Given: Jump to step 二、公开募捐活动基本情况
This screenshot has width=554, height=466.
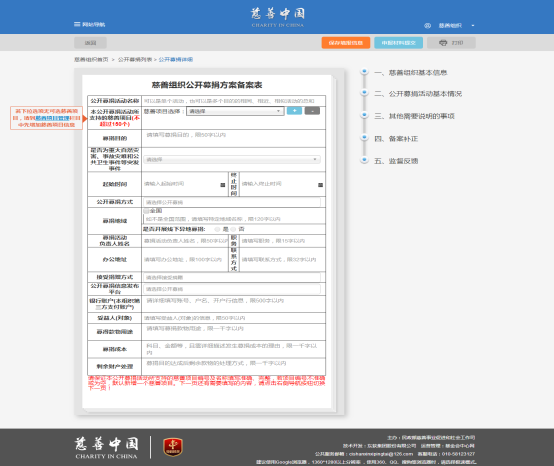Looking at the screenshot, I should click(418, 94).
